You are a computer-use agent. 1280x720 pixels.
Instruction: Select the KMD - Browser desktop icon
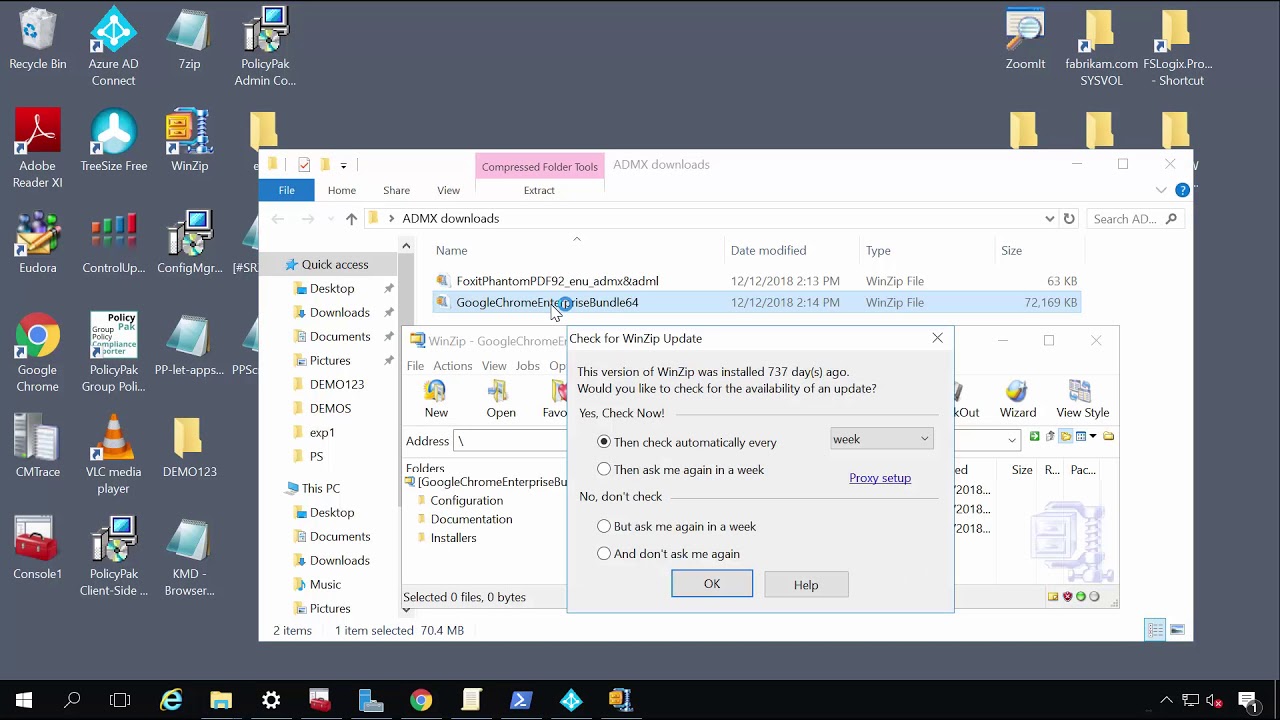[x=189, y=556]
